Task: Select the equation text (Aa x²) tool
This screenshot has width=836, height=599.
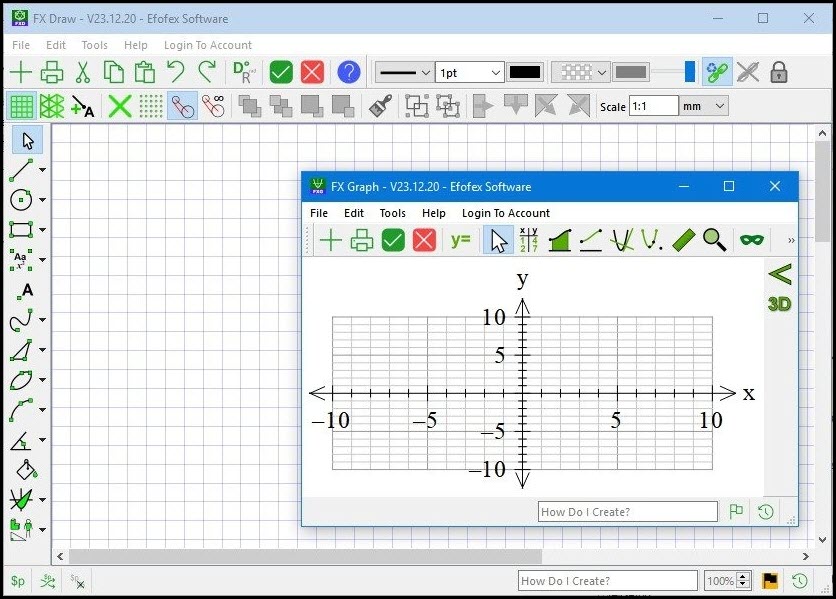Action: 21,260
